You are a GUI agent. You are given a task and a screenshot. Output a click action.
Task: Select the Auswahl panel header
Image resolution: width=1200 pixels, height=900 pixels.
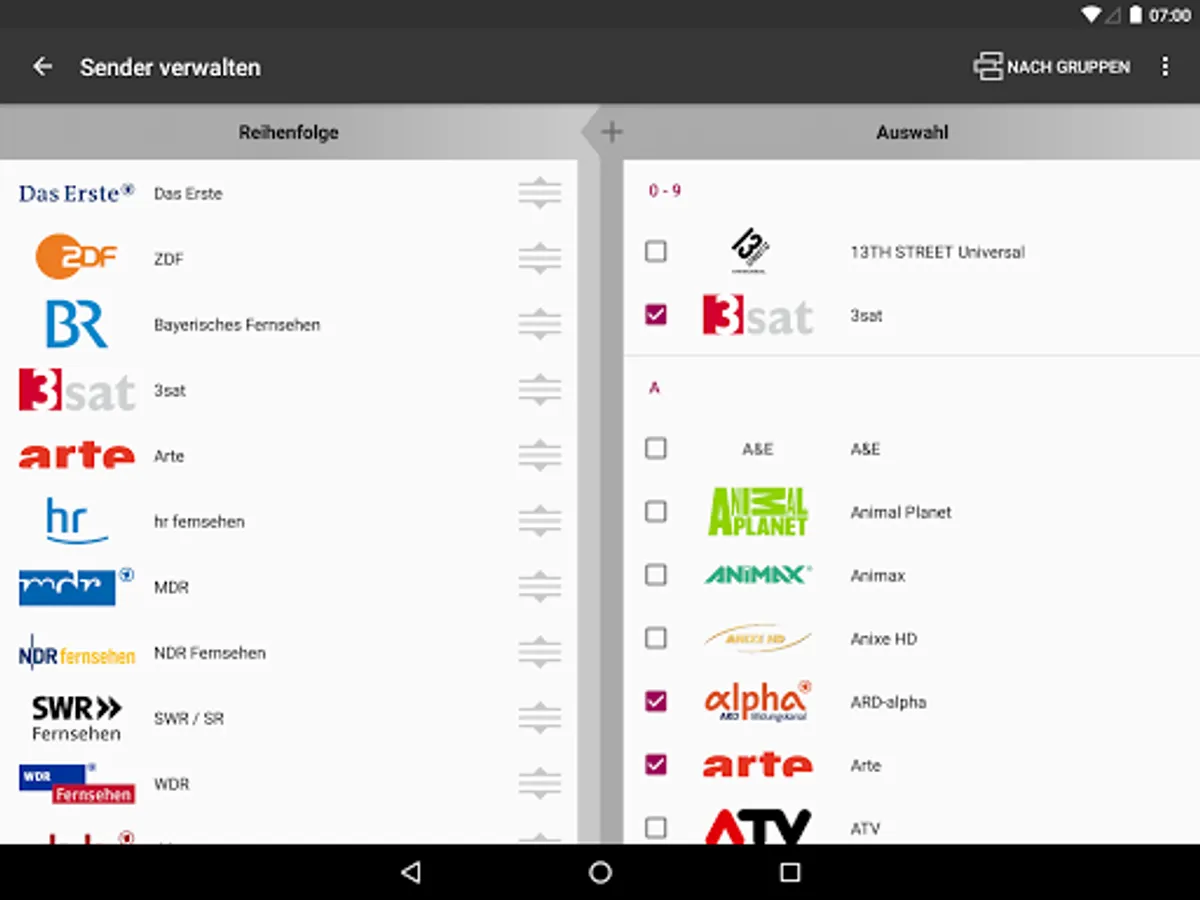(x=912, y=132)
